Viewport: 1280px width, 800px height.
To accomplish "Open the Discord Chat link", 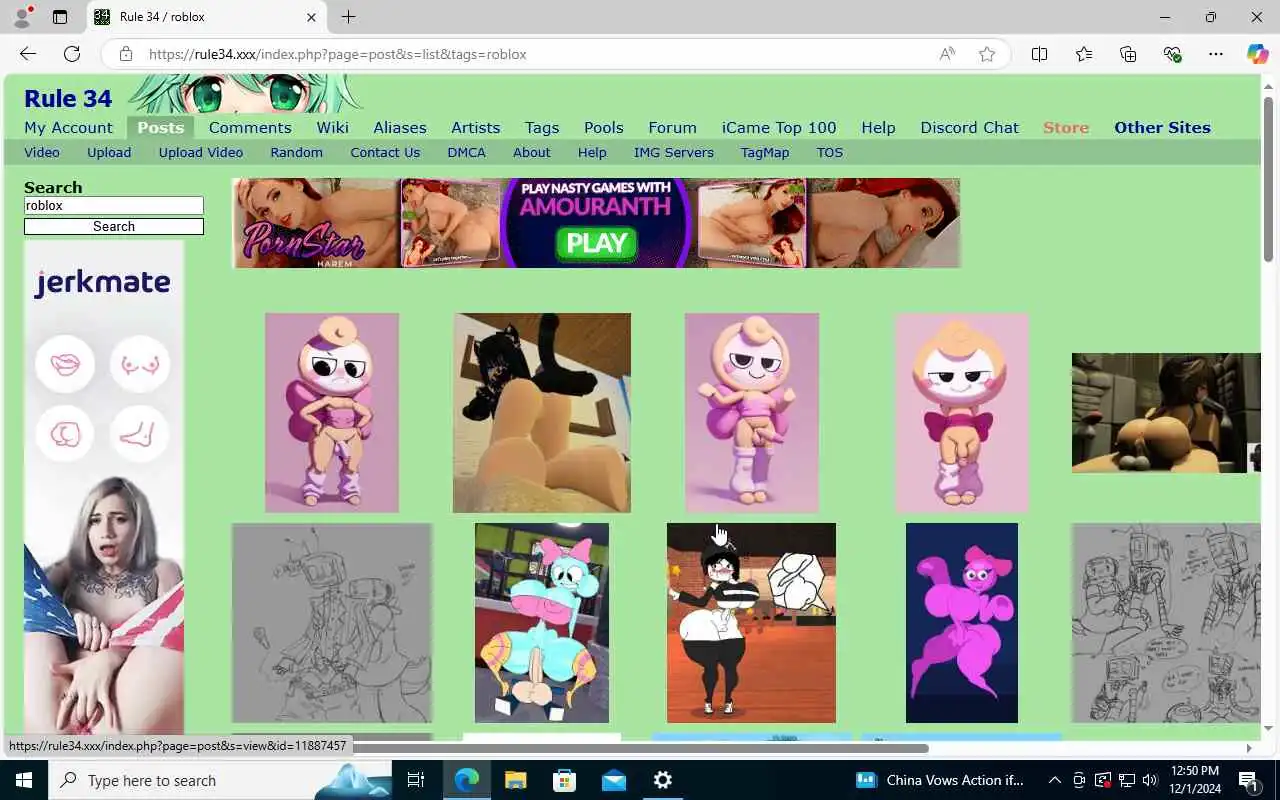I will [x=970, y=128].
